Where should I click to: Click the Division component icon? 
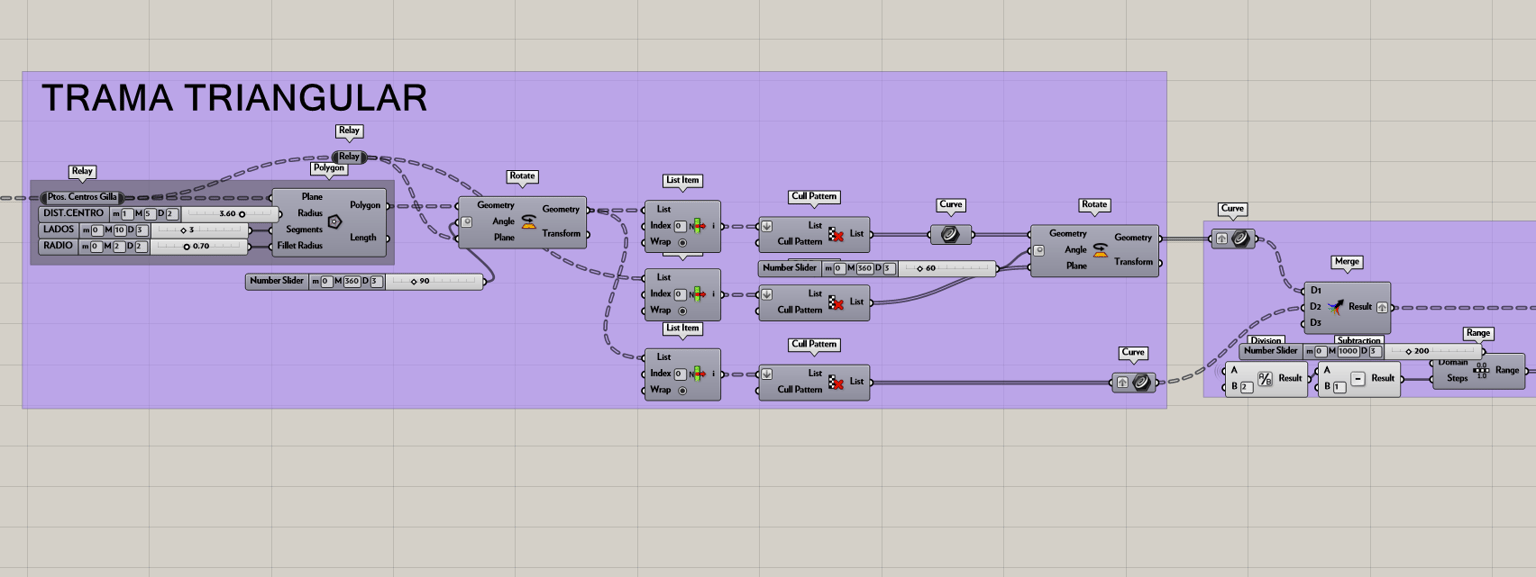coord(1265,379)
